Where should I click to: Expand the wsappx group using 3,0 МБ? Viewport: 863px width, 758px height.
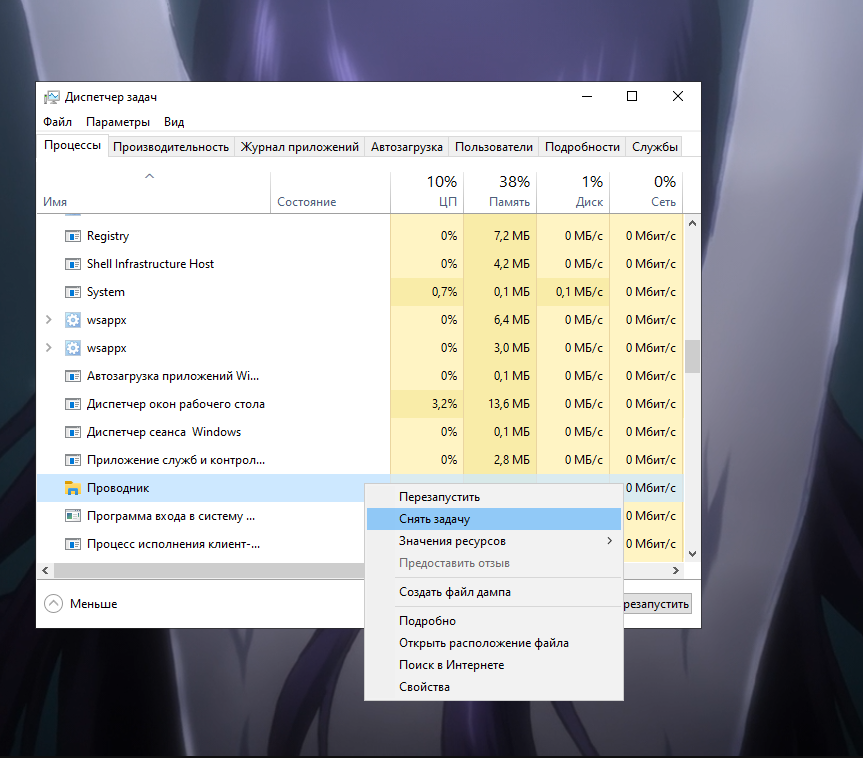(48, 348)
